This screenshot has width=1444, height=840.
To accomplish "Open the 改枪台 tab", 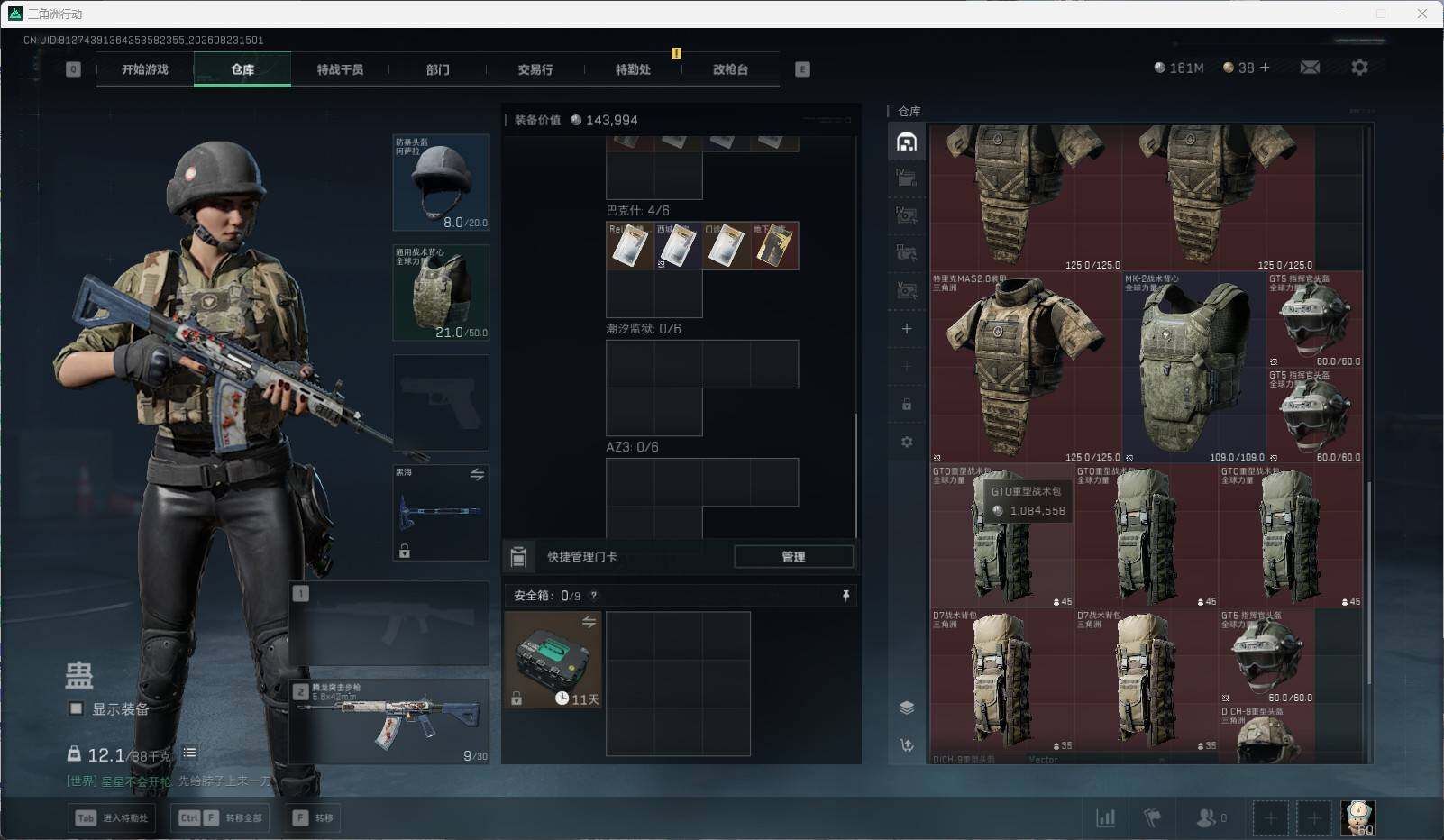I will [730, 69].
